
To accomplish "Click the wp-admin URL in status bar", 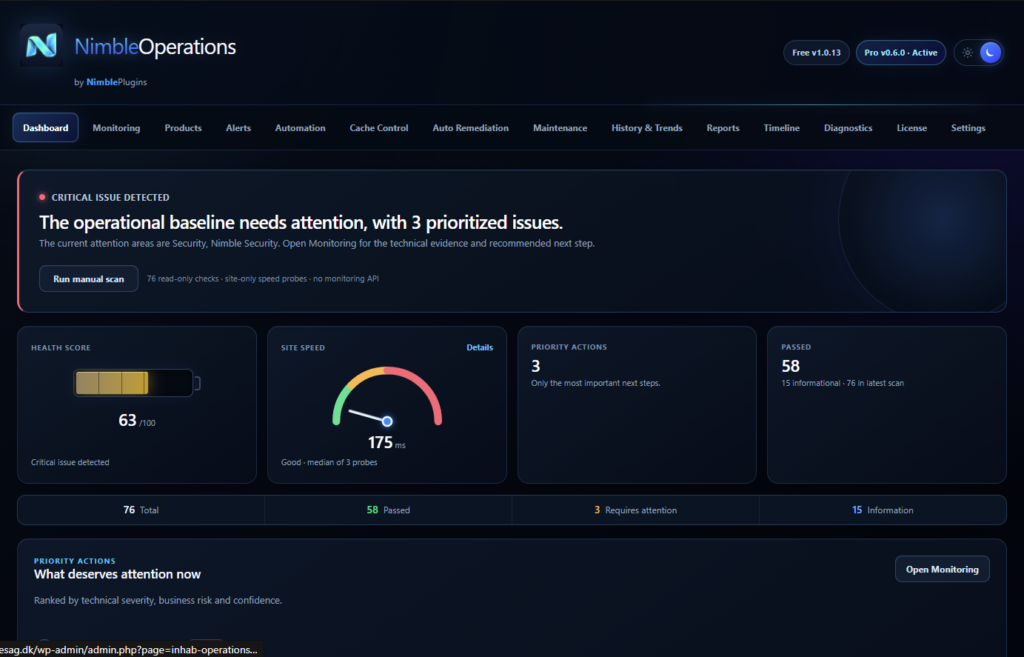I will coord(129,650).
